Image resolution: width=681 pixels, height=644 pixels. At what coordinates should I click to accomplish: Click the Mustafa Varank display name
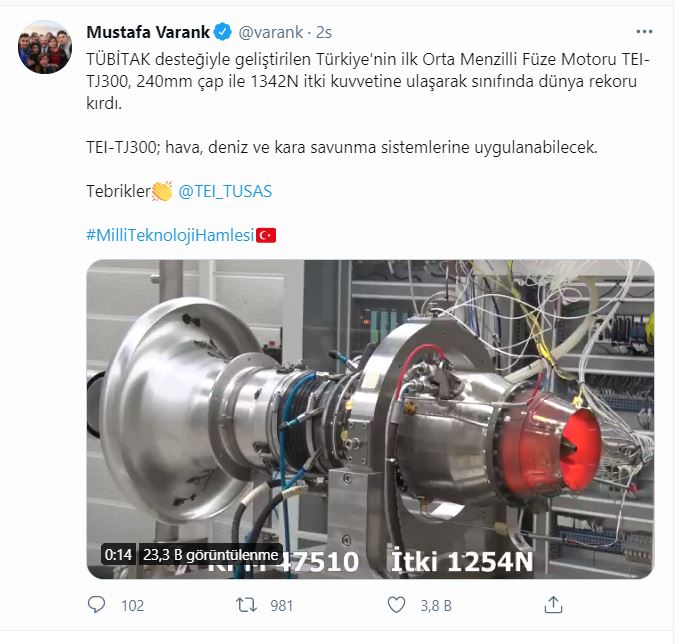click(x=148, y=32)
